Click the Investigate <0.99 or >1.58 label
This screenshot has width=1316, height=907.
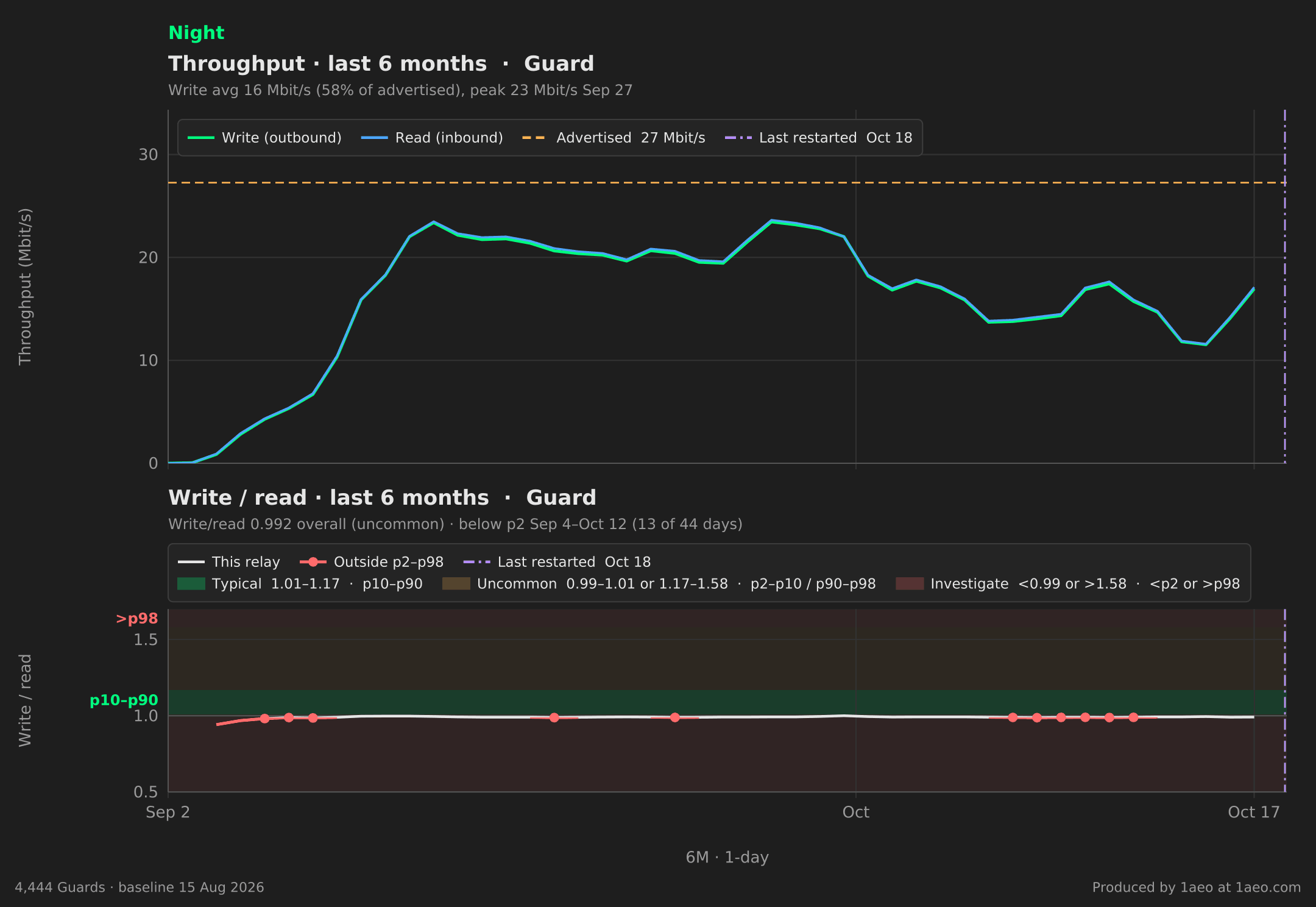[x=1085, y=584]
